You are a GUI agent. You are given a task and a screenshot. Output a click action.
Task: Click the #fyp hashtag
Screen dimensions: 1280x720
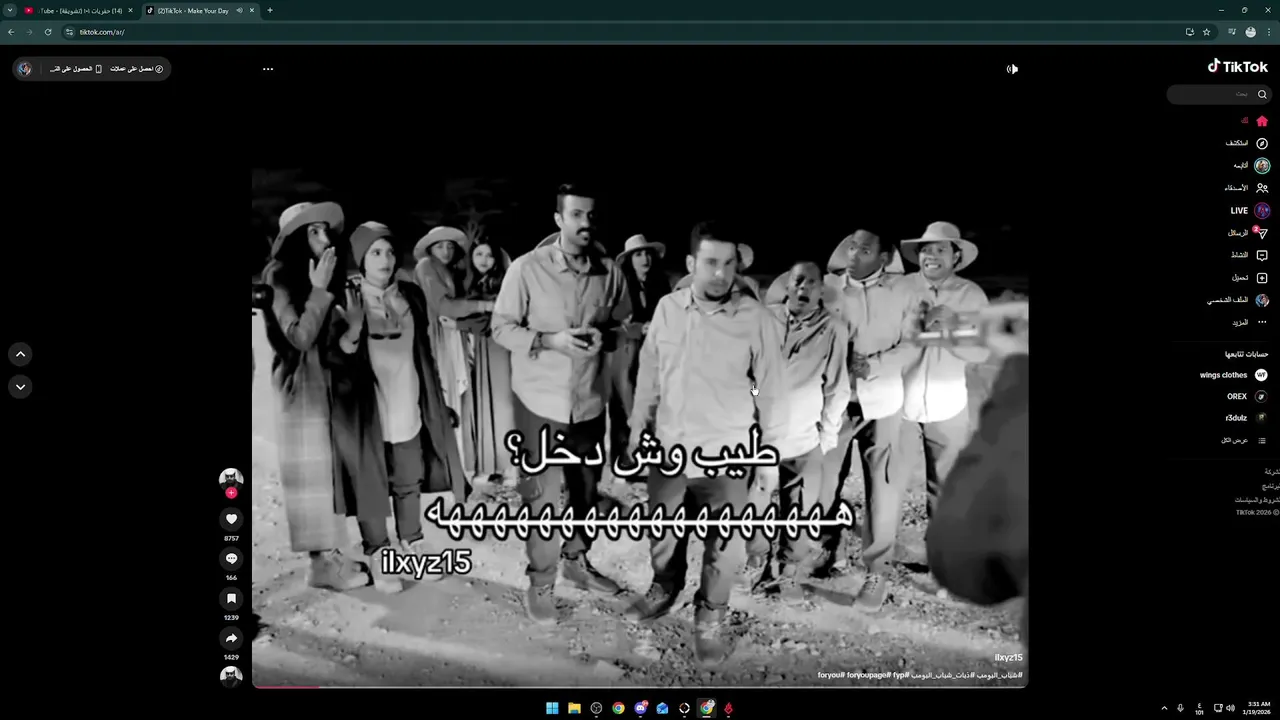[900, 675]
